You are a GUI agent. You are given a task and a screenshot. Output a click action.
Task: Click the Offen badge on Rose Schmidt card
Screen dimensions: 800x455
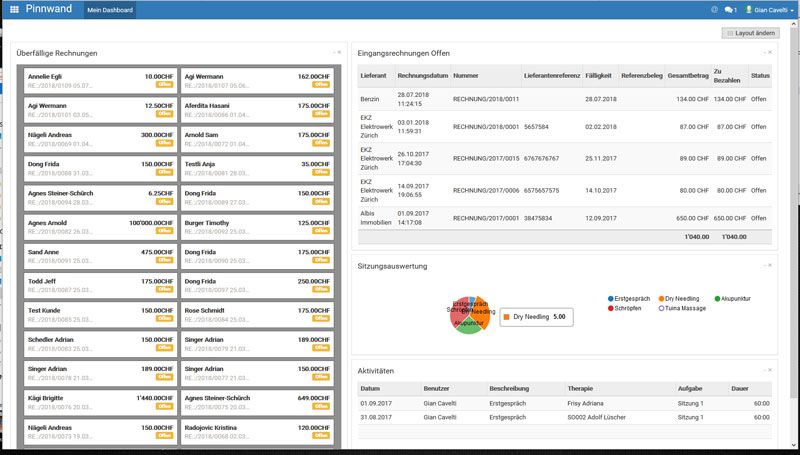pyautogui.click(x=321, y=318)
